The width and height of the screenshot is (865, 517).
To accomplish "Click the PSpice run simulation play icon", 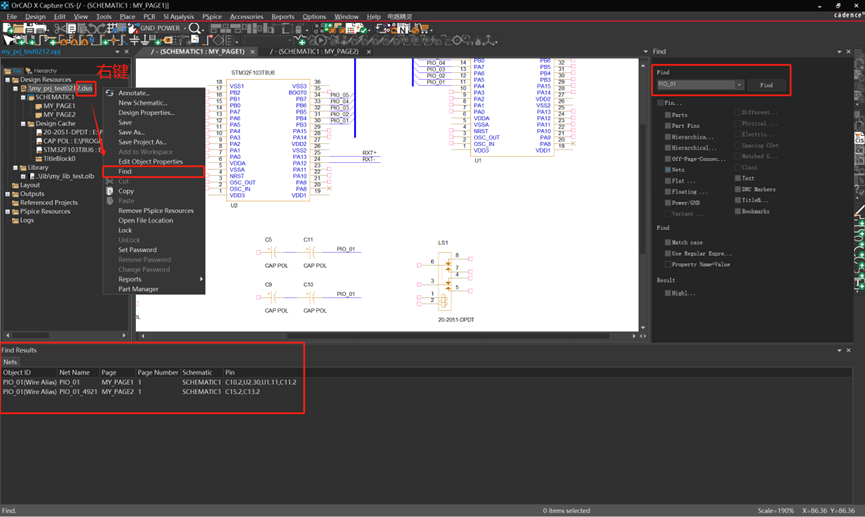I will click(x=320, y=40).
